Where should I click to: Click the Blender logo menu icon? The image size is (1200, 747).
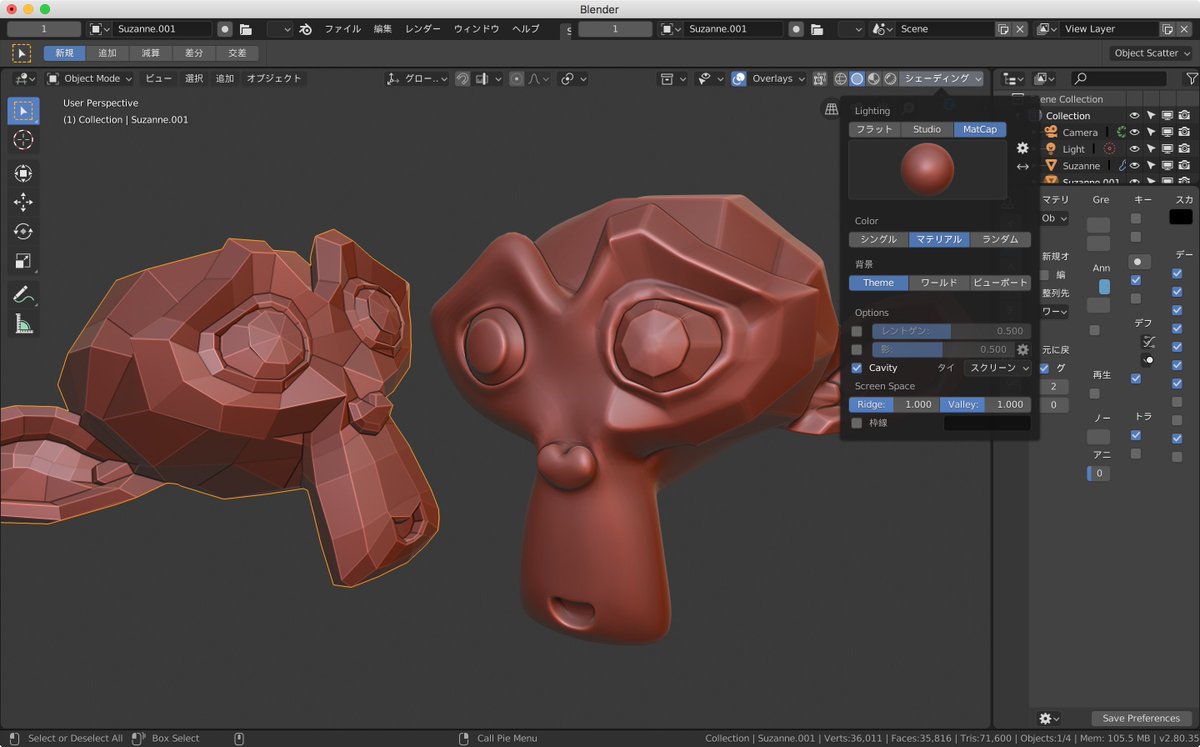coord(305,29)
